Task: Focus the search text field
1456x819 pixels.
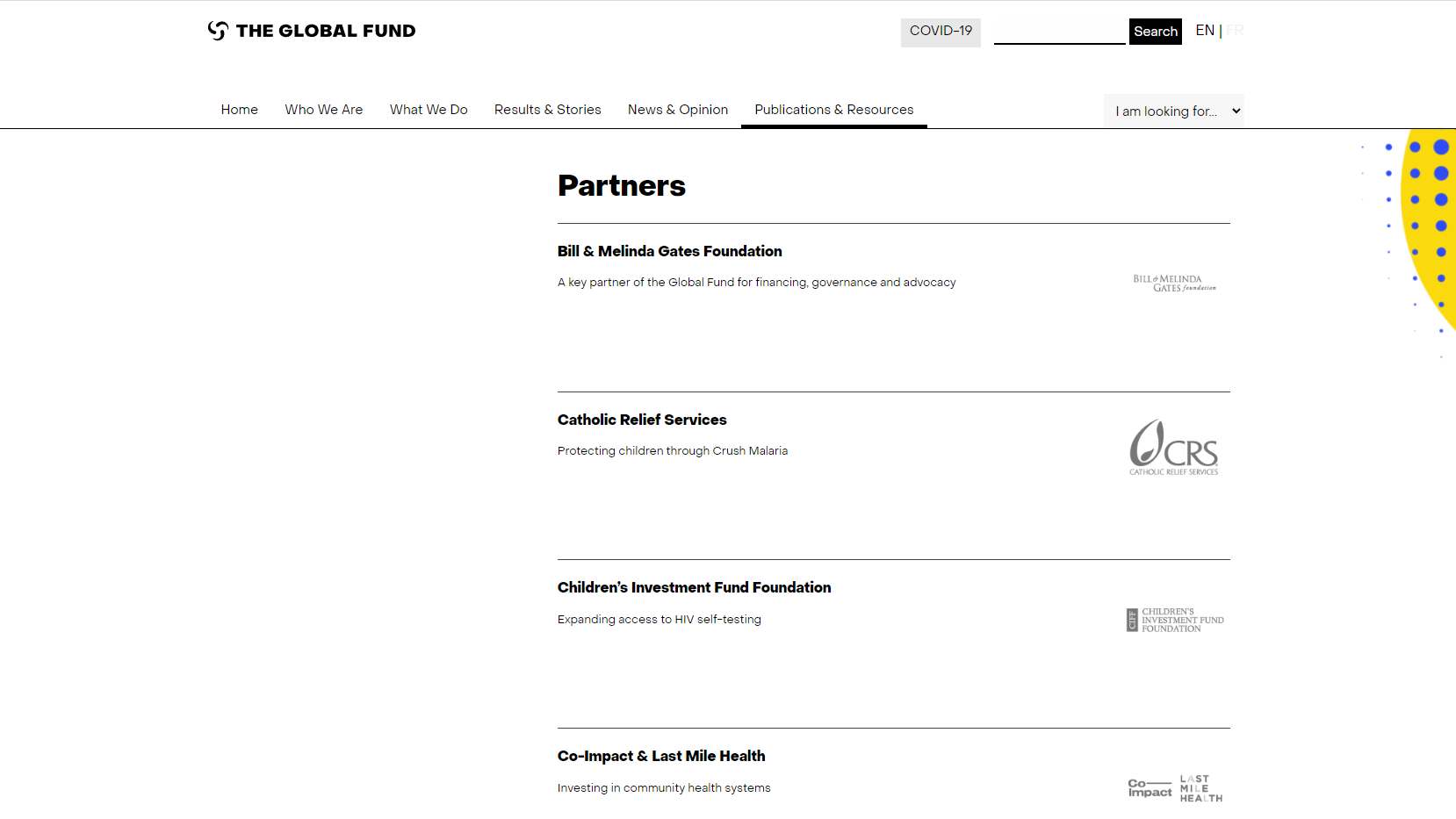Action: [1059, 32]
